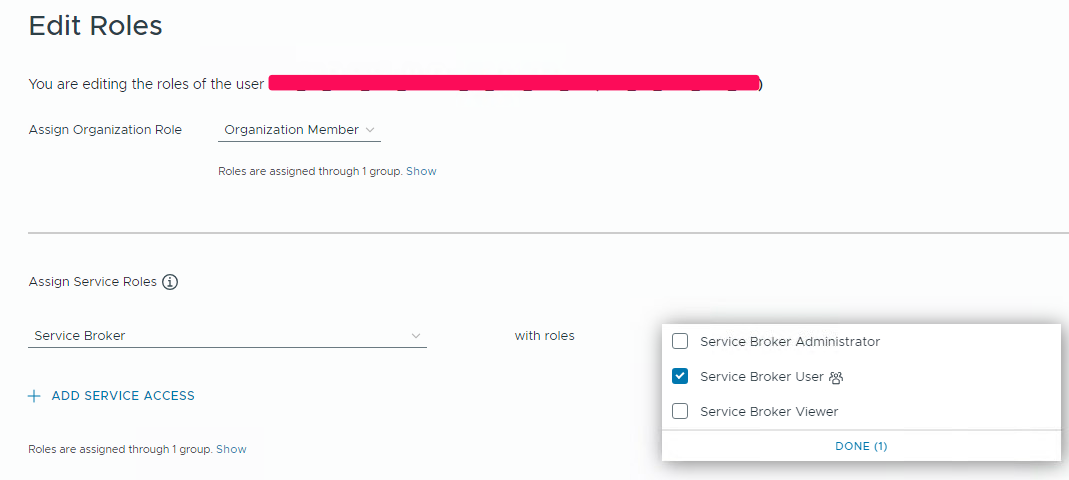Click the ADD SERVICE ACCESS text
The height and width of the screenshot is (480, 1069).
click(x=123, y=396)
